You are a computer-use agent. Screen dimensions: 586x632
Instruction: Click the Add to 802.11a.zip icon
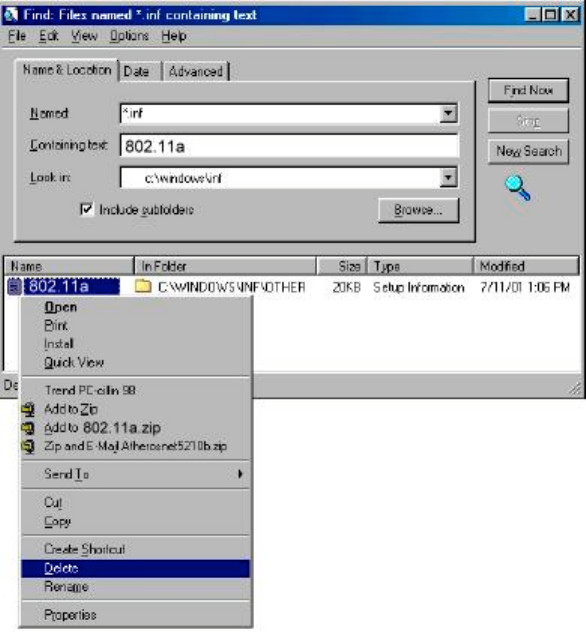pos(28,428)
